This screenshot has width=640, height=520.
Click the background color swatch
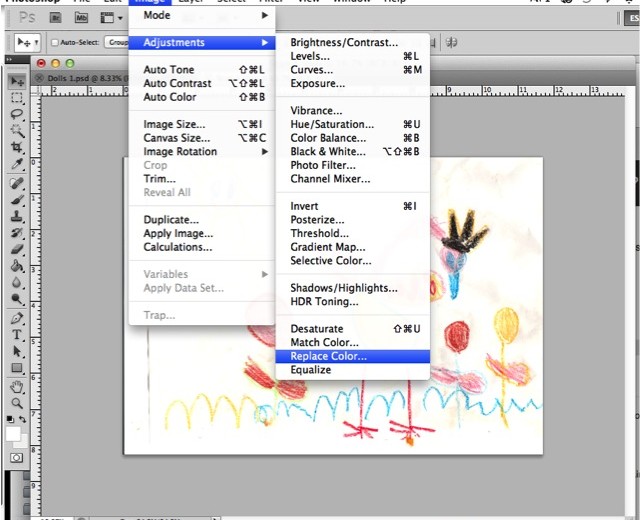click(23, 442)
